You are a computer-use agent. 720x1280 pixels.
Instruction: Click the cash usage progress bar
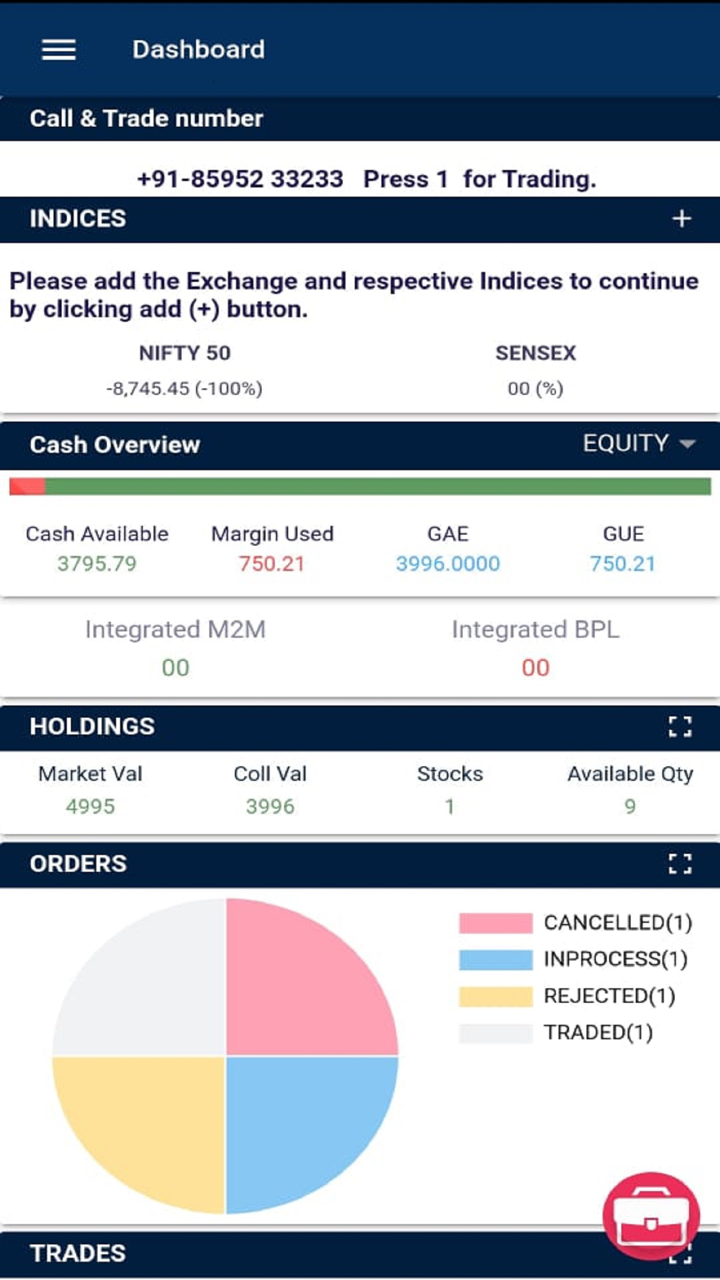tap(360, 487)
